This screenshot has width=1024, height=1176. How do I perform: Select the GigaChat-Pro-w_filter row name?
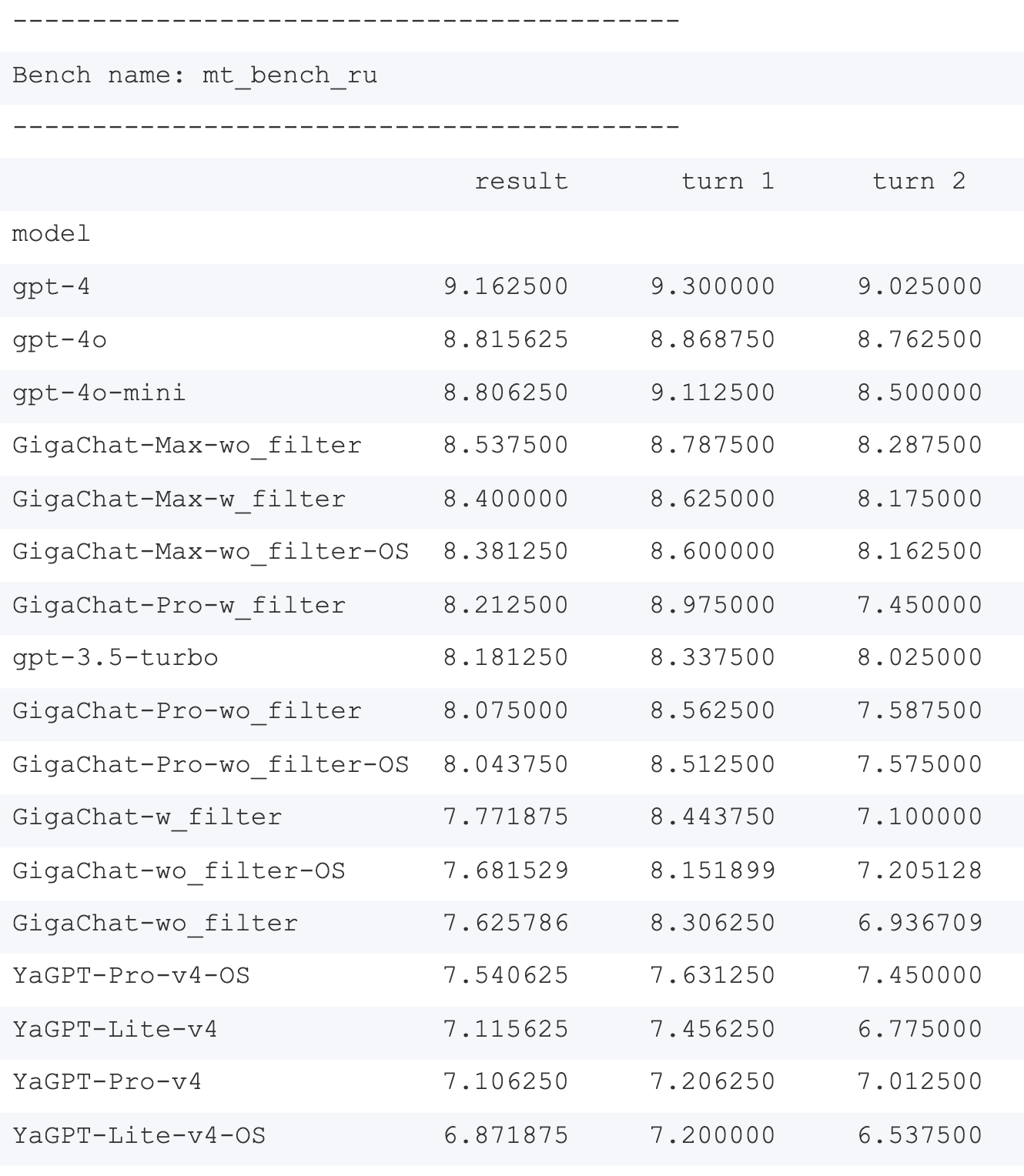click(179, 606)
